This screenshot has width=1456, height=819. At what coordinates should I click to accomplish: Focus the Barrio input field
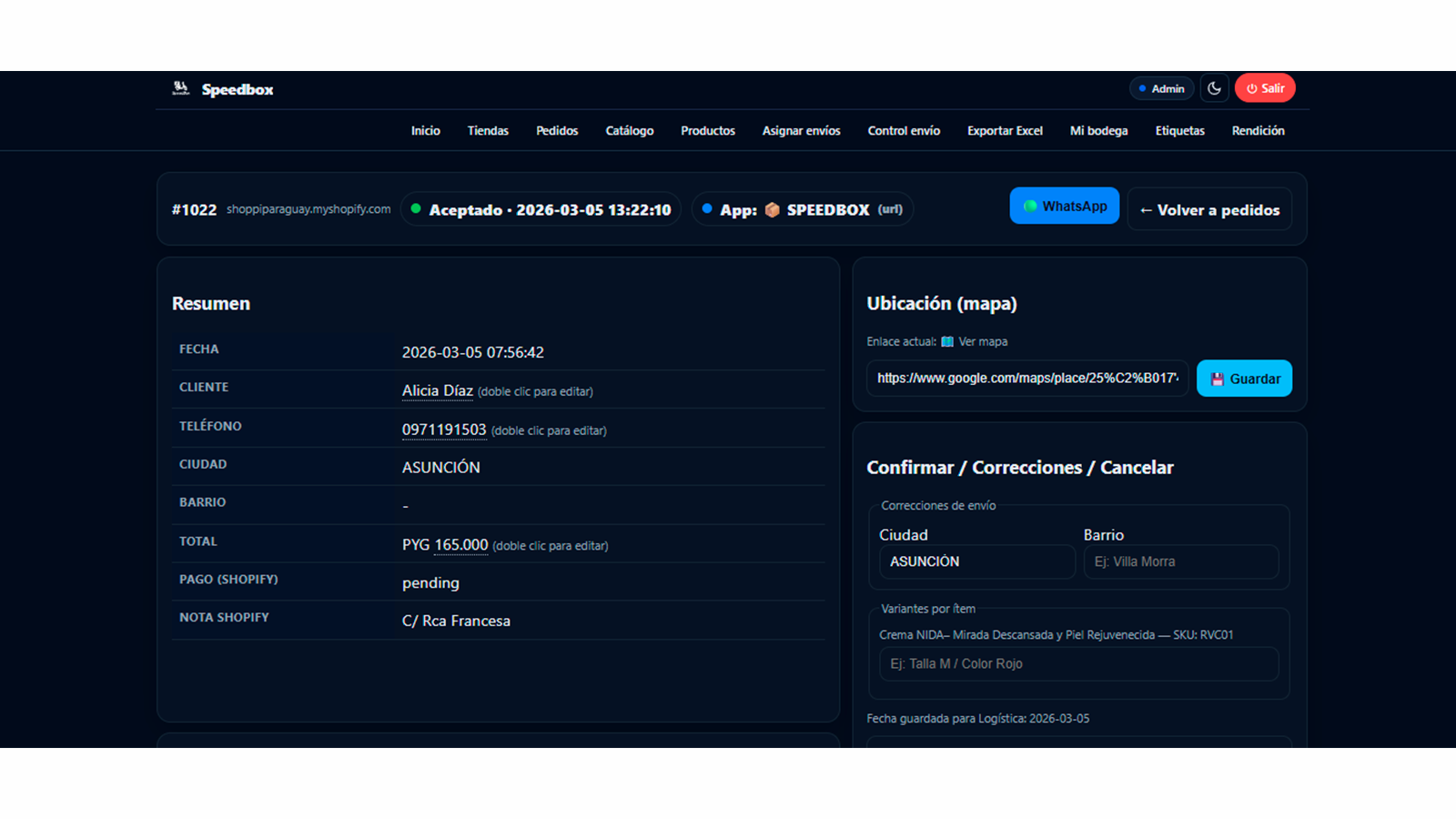[x=1180, y=561]
